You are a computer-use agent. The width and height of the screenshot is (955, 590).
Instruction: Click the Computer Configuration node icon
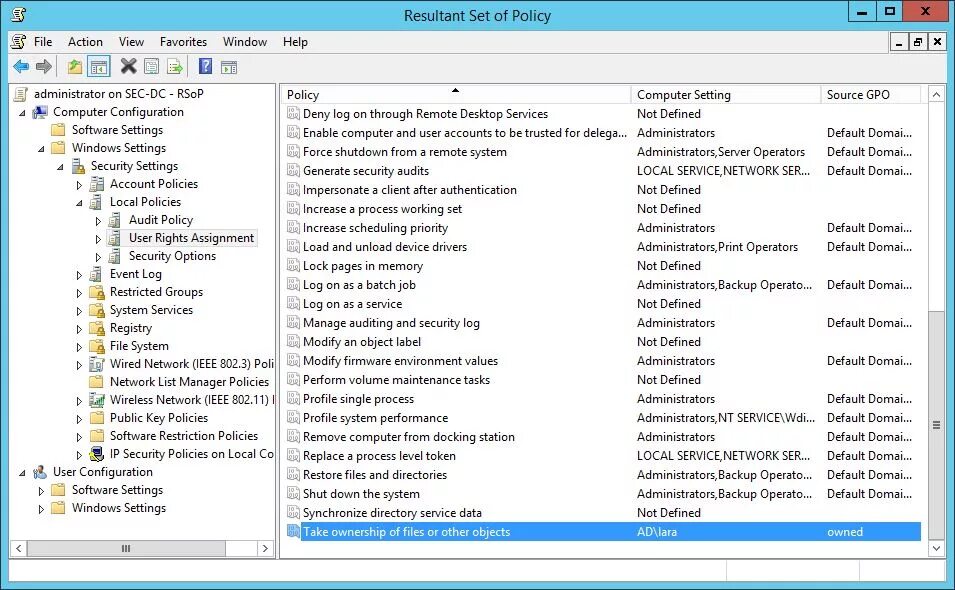pyautogui.click(x=40, y=112)
